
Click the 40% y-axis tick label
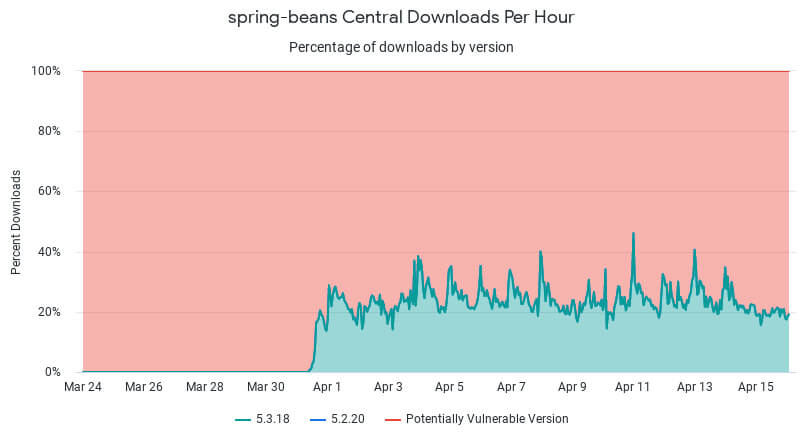coord(49,252)
